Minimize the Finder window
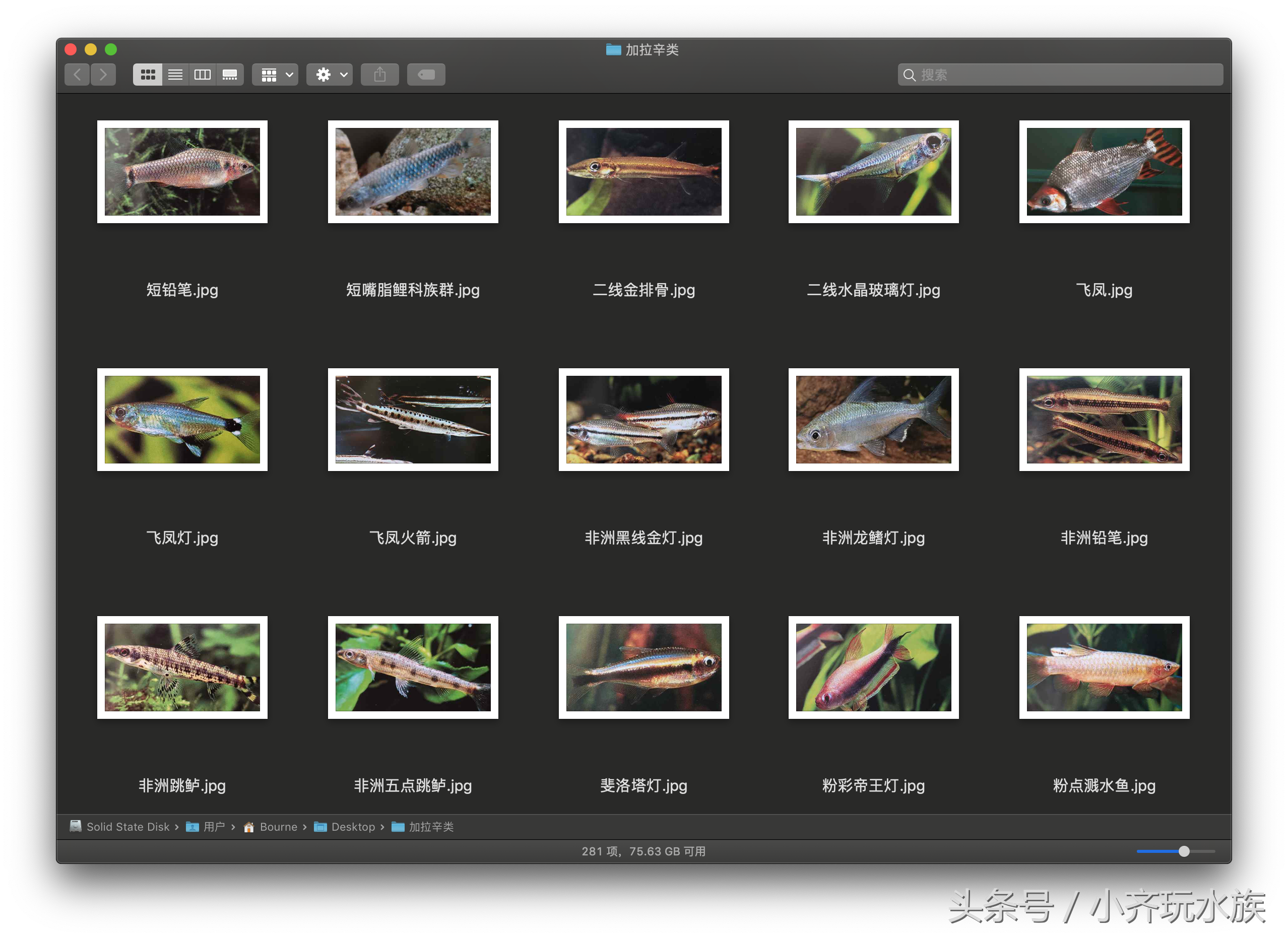Image resolution: width=1288 pixels, height=938 pixels. 91,49
